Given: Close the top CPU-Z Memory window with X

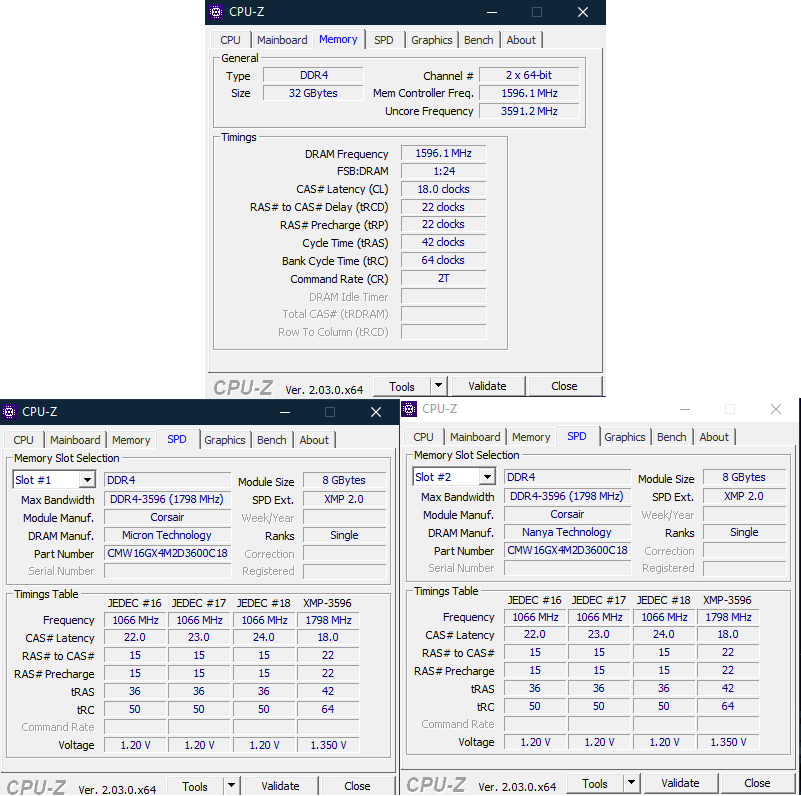Looking at the screenshot, I should pos(583,12).
